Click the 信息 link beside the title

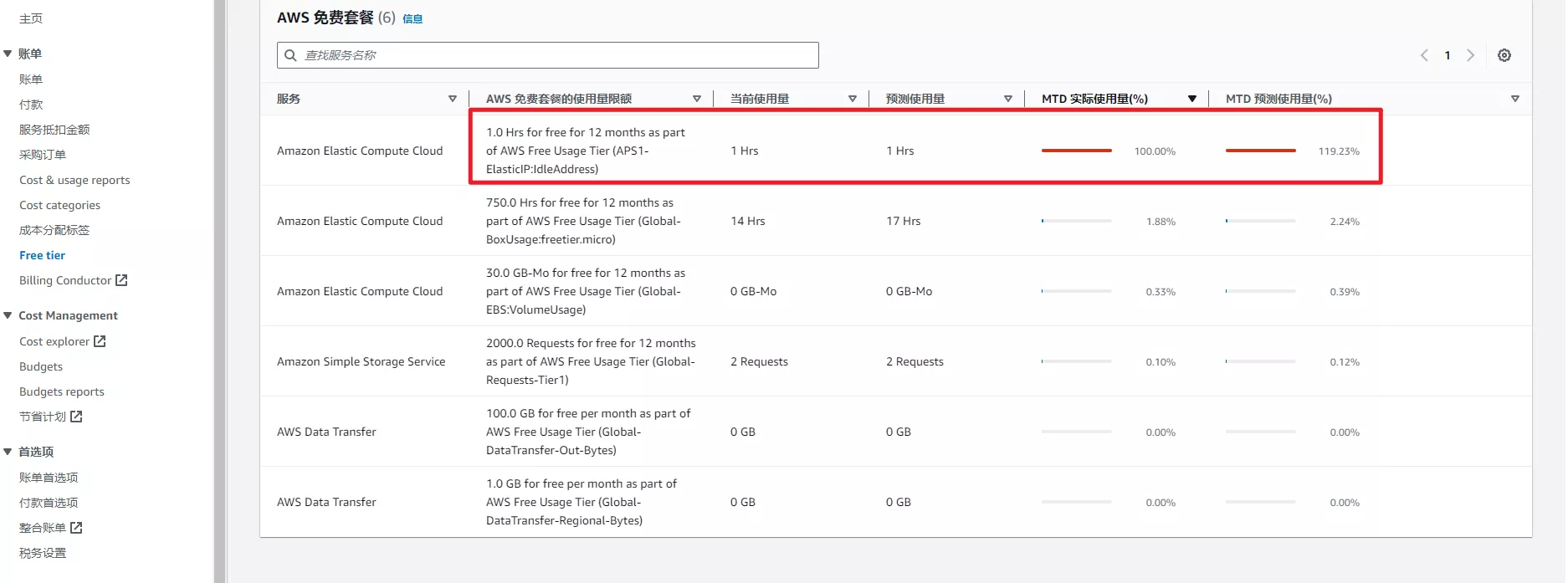coord(412,18)
